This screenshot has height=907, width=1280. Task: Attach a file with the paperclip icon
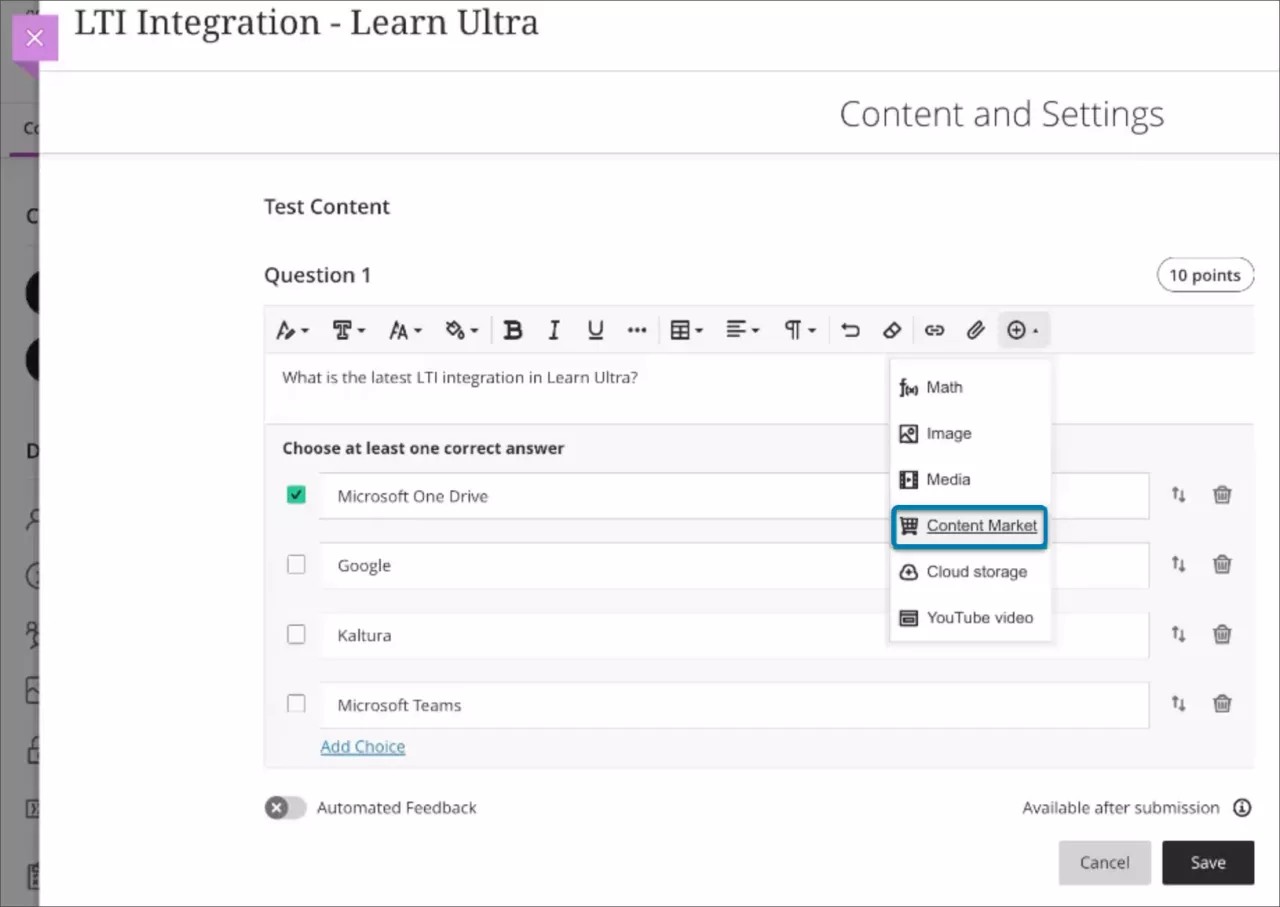976,329
